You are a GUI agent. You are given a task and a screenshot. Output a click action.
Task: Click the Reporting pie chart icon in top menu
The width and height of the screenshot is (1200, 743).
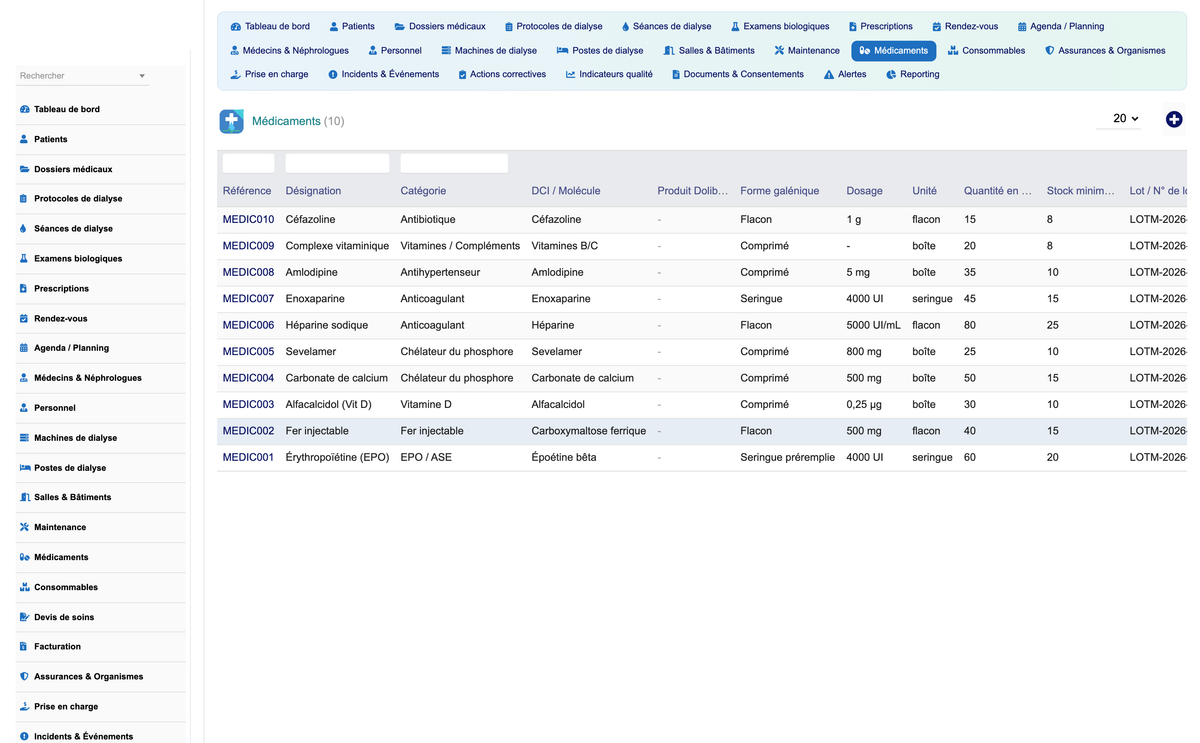click(x=891, y=74)
